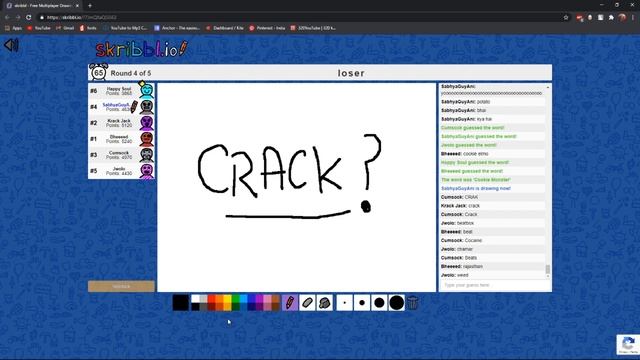
Task: Select the paint bucket fill tool
Action: click(x=324, y=303)
